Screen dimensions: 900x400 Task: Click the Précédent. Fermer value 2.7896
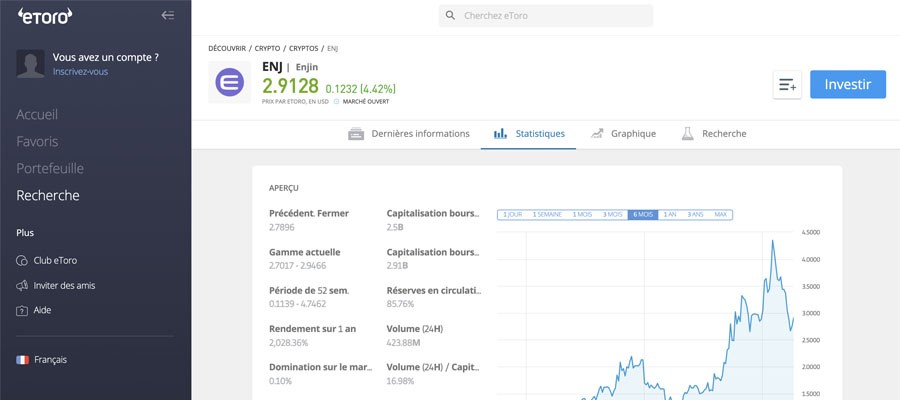[x=282, y=227]
